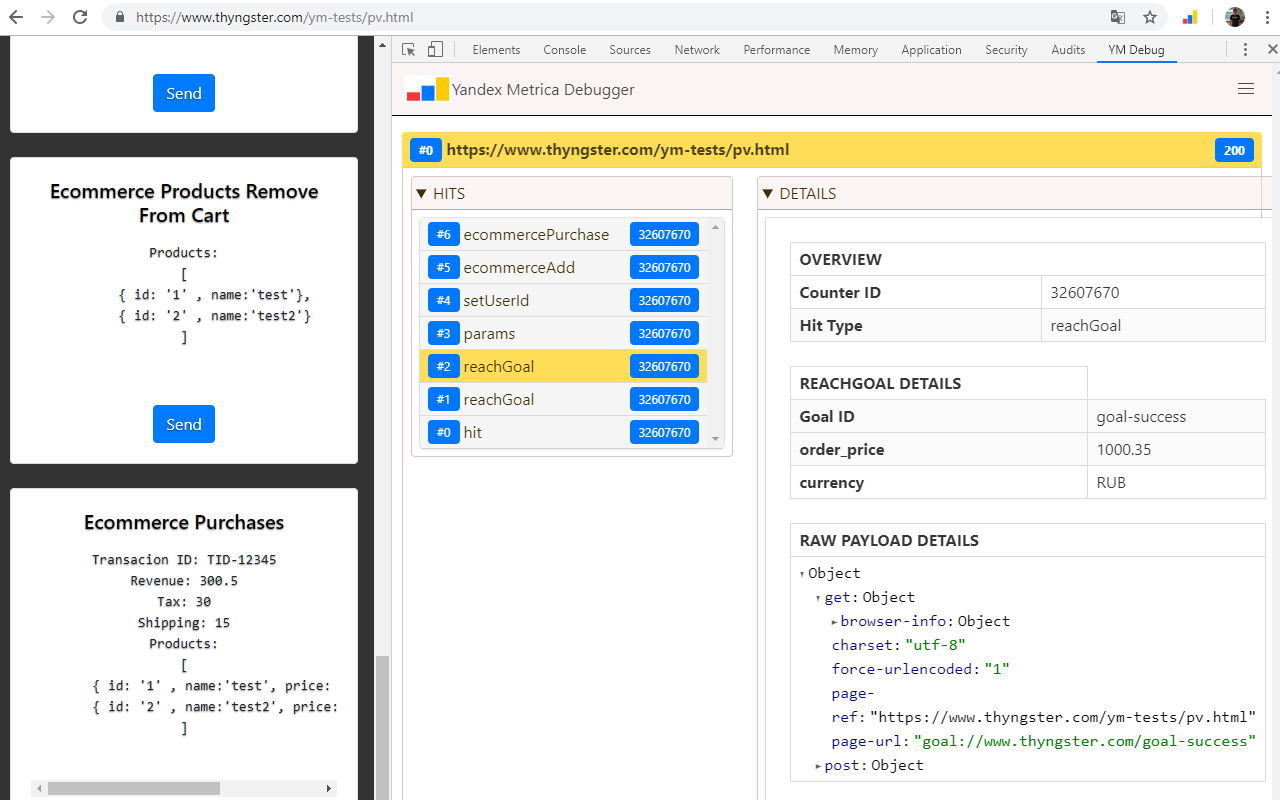Image resolution: width=1280 pixels, height=800 pixels.
Task: Open the Yandex Metrica Debugger hamburger menu
Action: point(1246,89)
